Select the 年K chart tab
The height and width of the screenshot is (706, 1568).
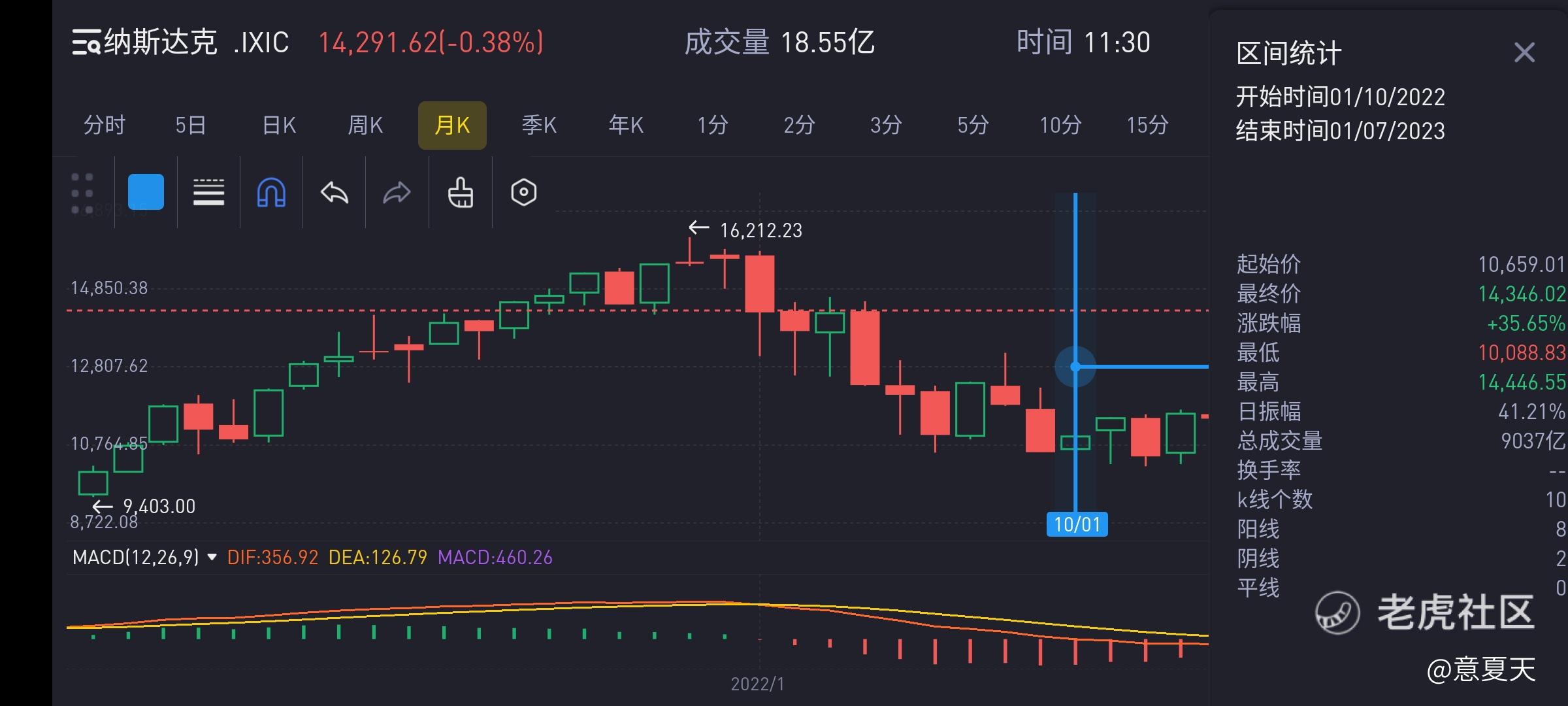[626, 125]
